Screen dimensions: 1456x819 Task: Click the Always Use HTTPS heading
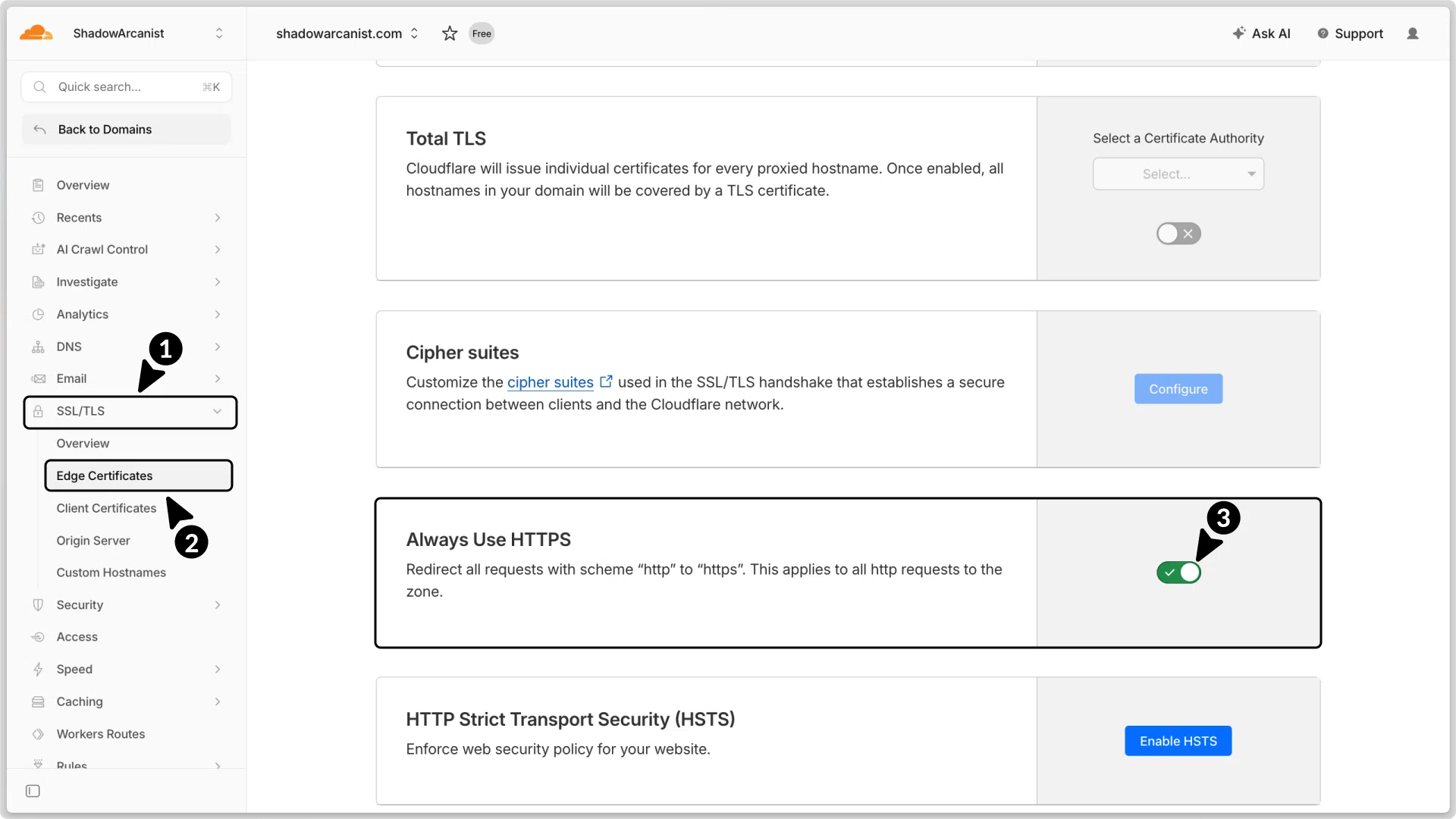488,539
